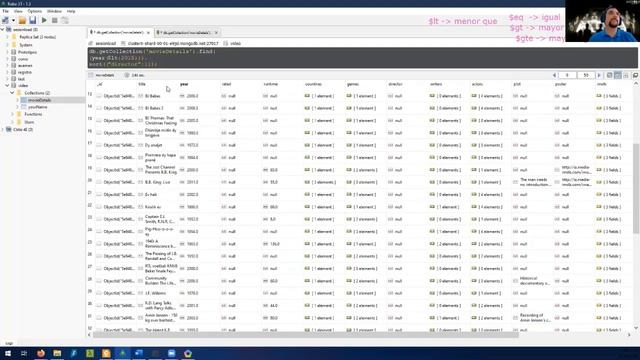
Task: Click scroll-right arrow of the horizontal scrollbar
Action: tap(629, 335)
